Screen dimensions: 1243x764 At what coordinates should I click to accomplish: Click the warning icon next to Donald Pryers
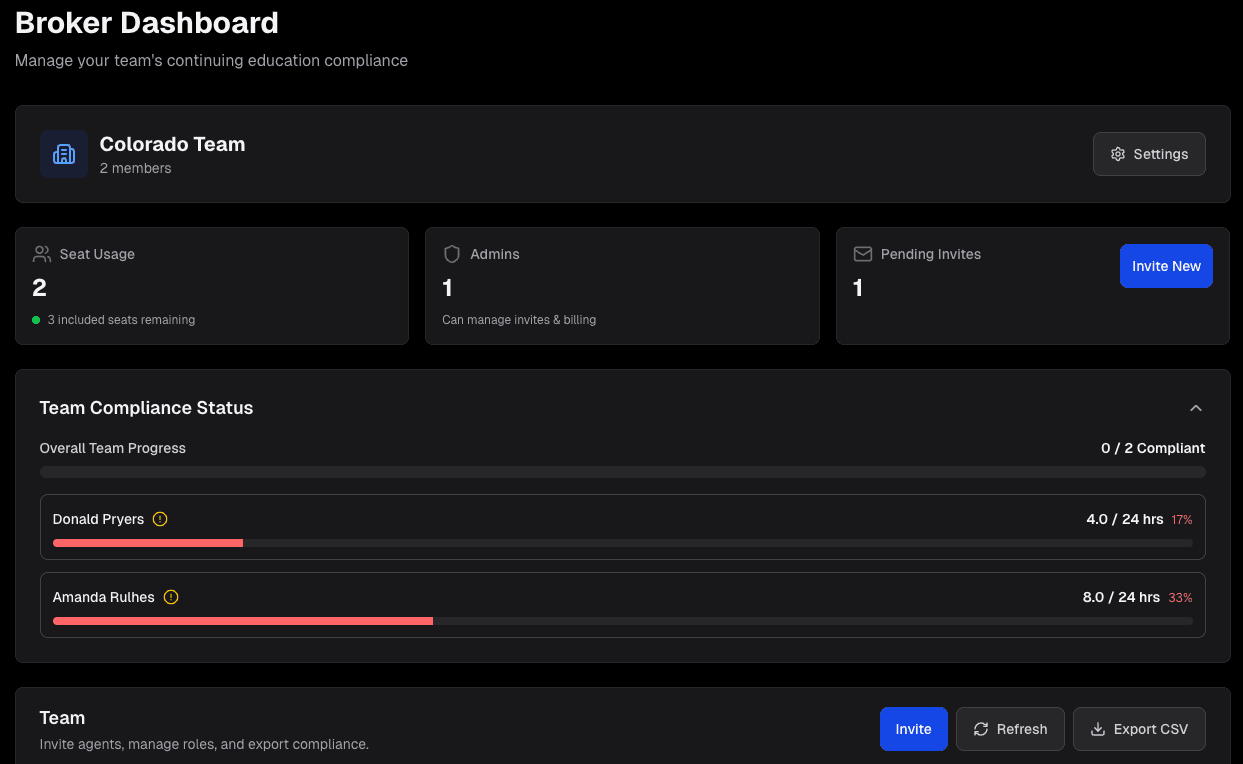click(x=161, y=519)
